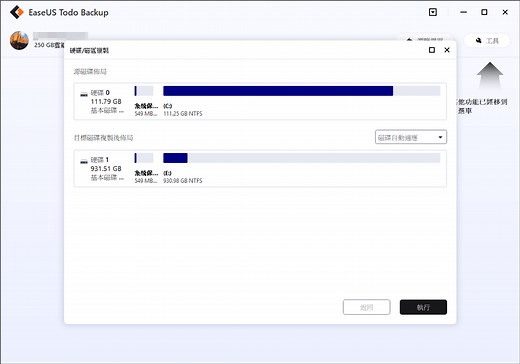520x364 pixels.
Task: Click the source disk 549 MB reserved partition bar
Action: point(144,91)
